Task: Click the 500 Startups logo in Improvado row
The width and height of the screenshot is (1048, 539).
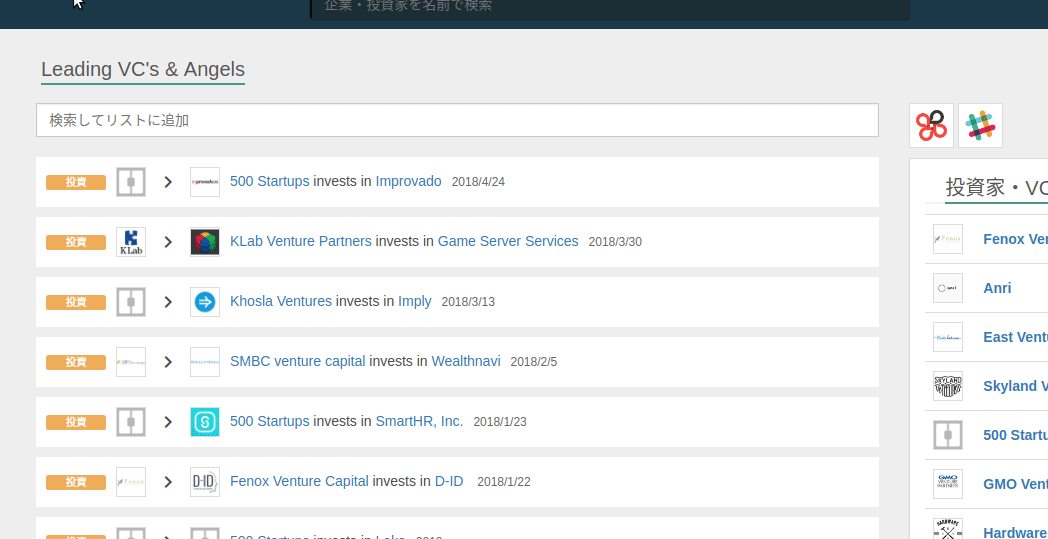Action: (x=131, y=182)
